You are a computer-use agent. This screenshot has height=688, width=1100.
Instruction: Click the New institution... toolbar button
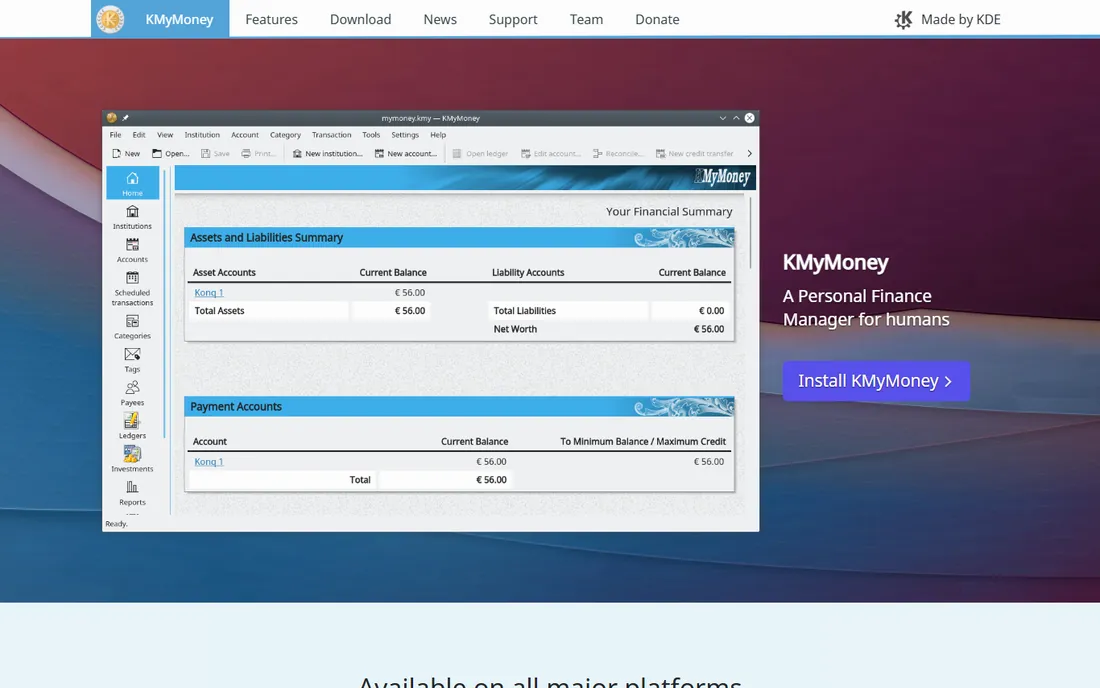pos(328,154)
